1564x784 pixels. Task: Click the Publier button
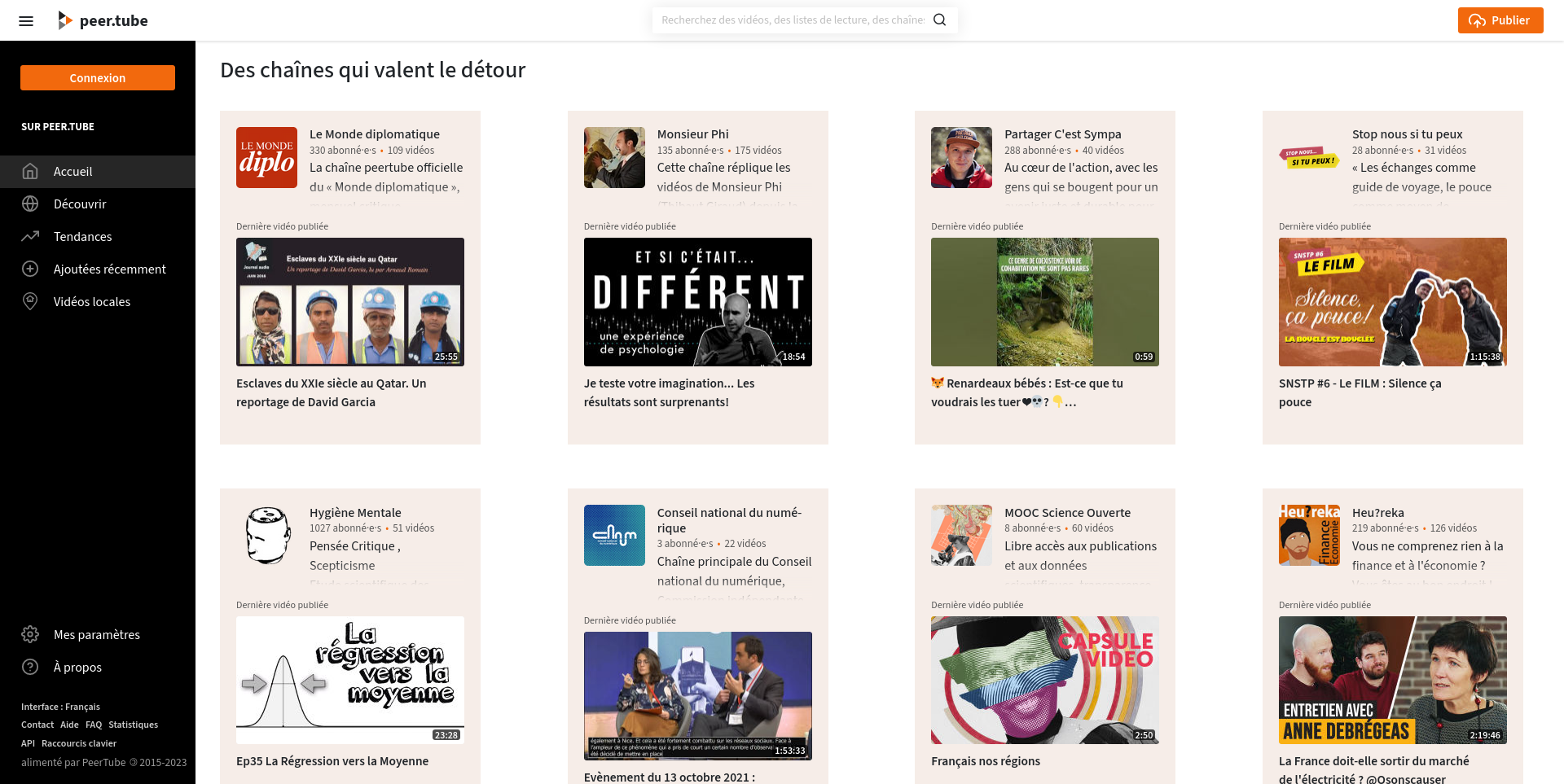(1500, 20)
